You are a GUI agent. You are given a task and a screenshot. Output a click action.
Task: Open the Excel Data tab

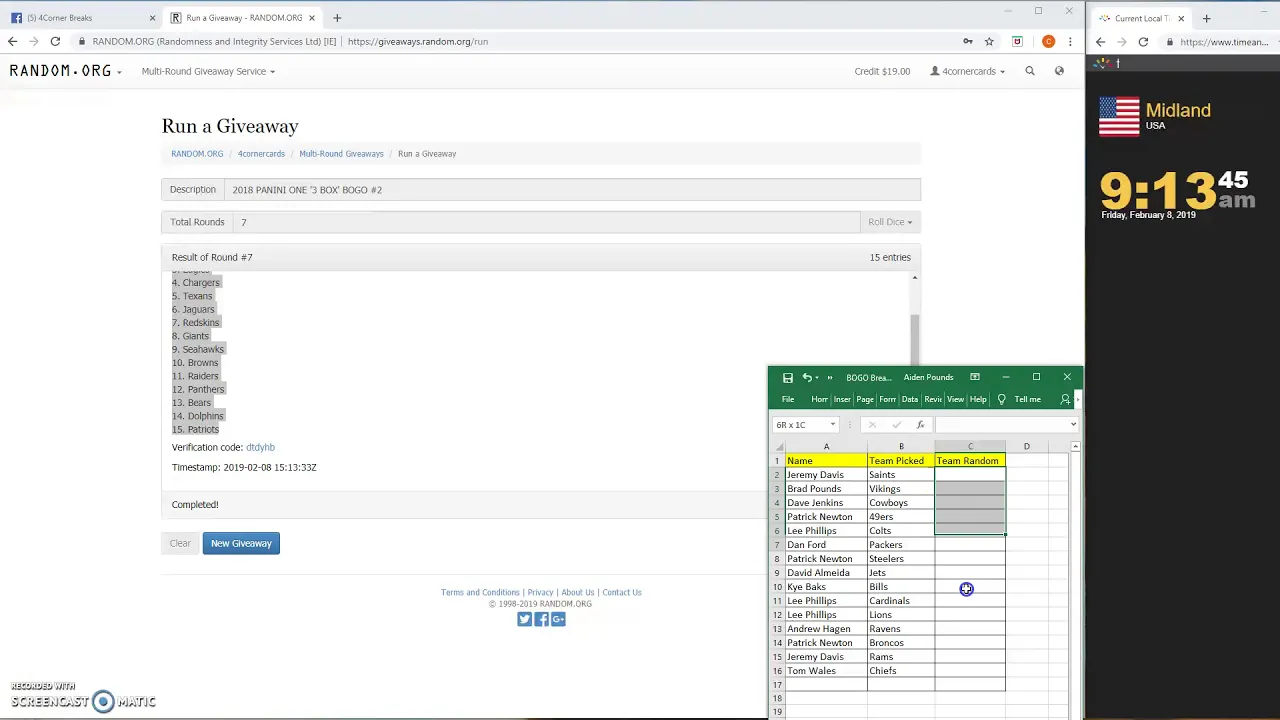pos(909,399)
